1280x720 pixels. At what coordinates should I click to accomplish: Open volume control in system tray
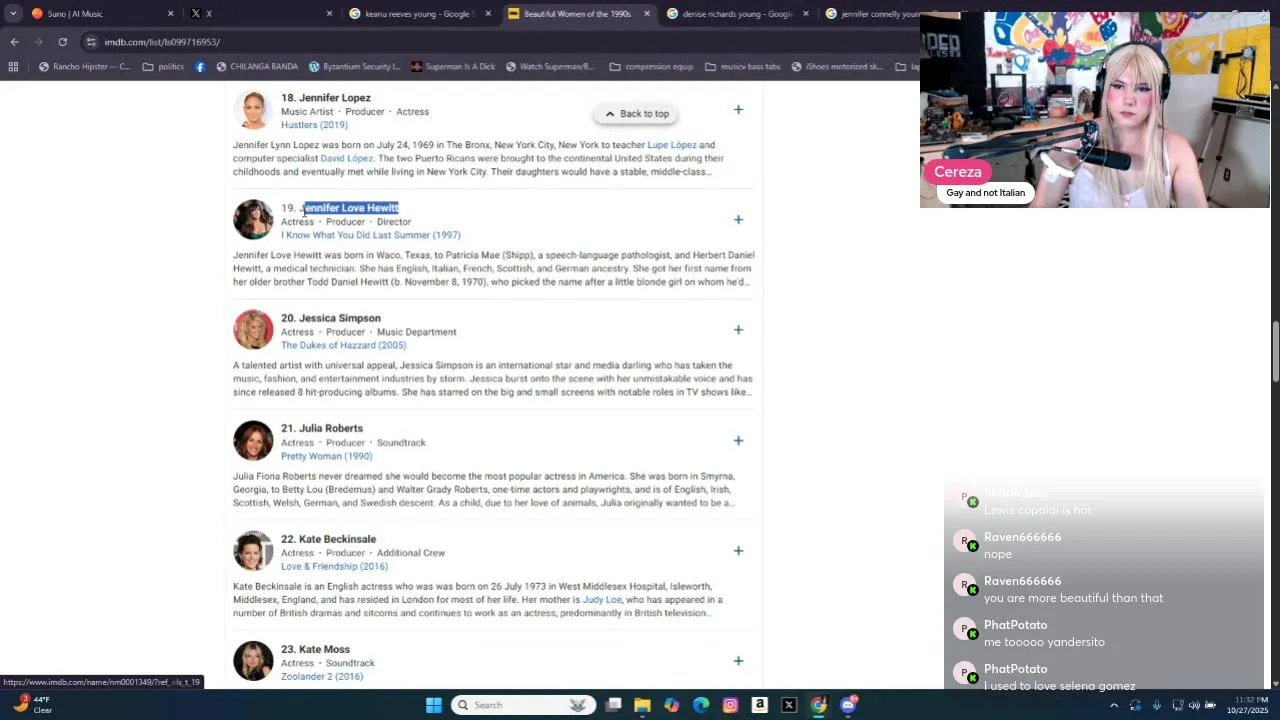(1194, 705)
